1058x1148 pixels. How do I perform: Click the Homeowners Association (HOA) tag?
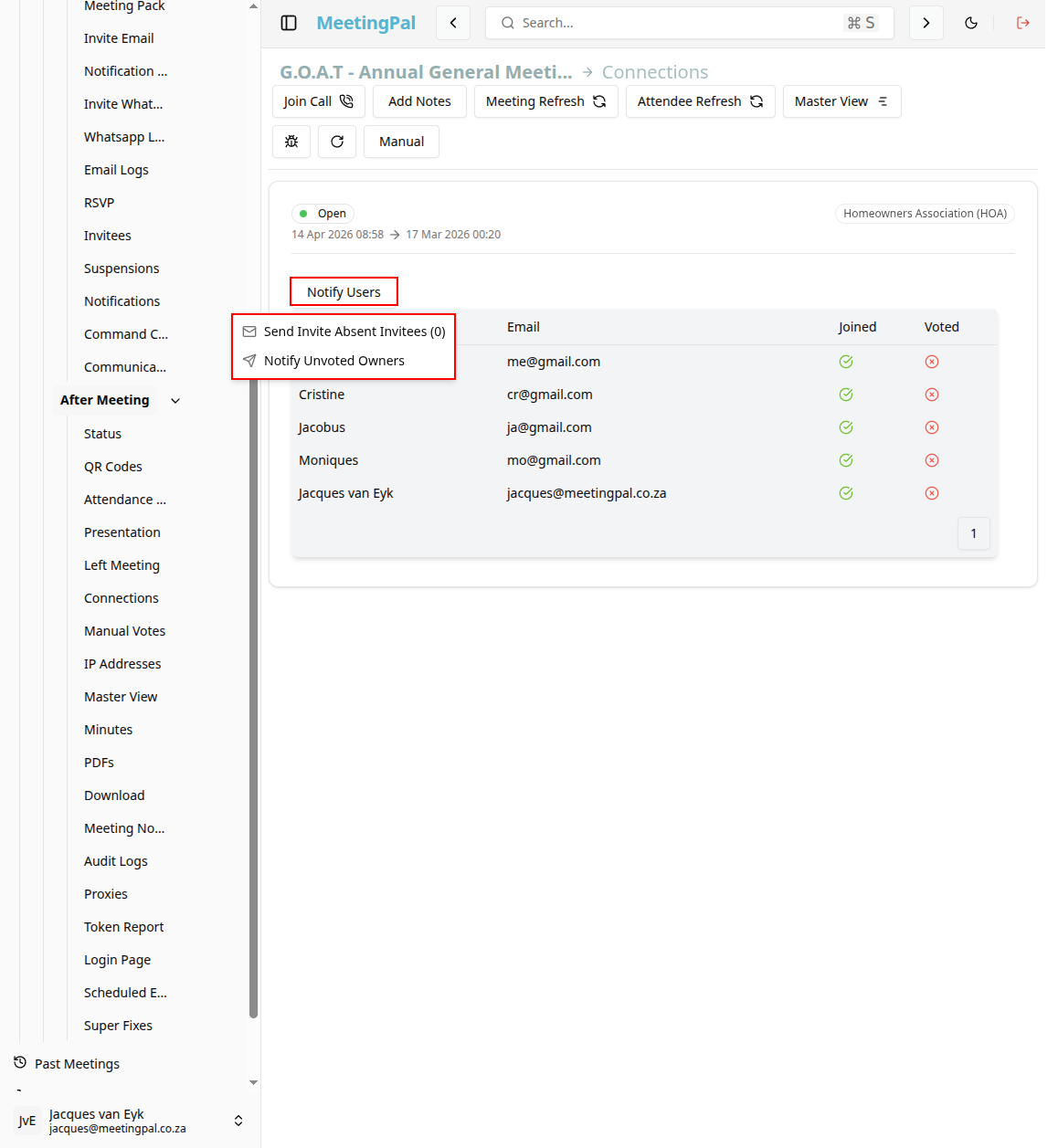pos(925,214)
